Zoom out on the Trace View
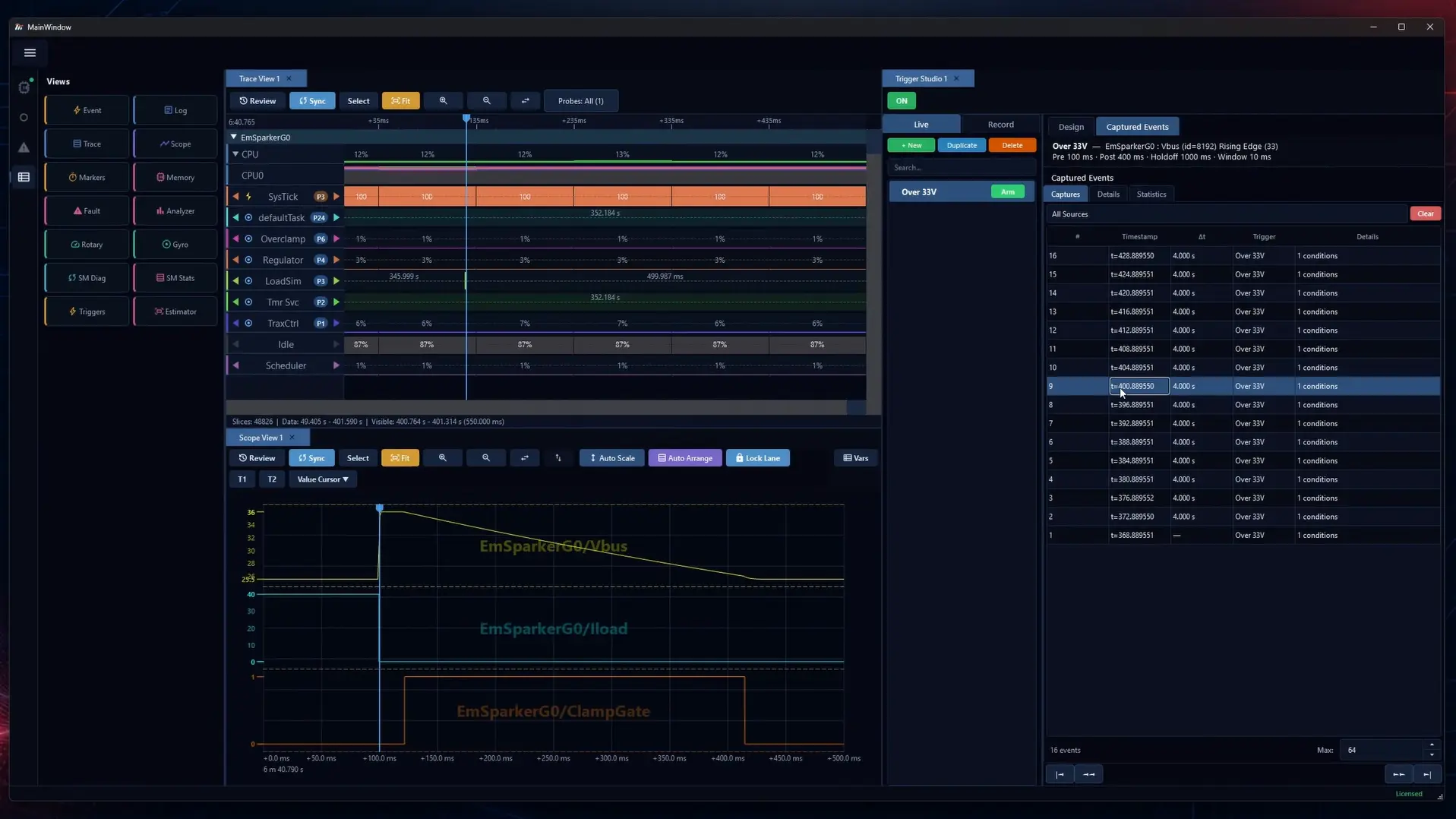This screenshot has width=1456, height=819. (487, 100)
